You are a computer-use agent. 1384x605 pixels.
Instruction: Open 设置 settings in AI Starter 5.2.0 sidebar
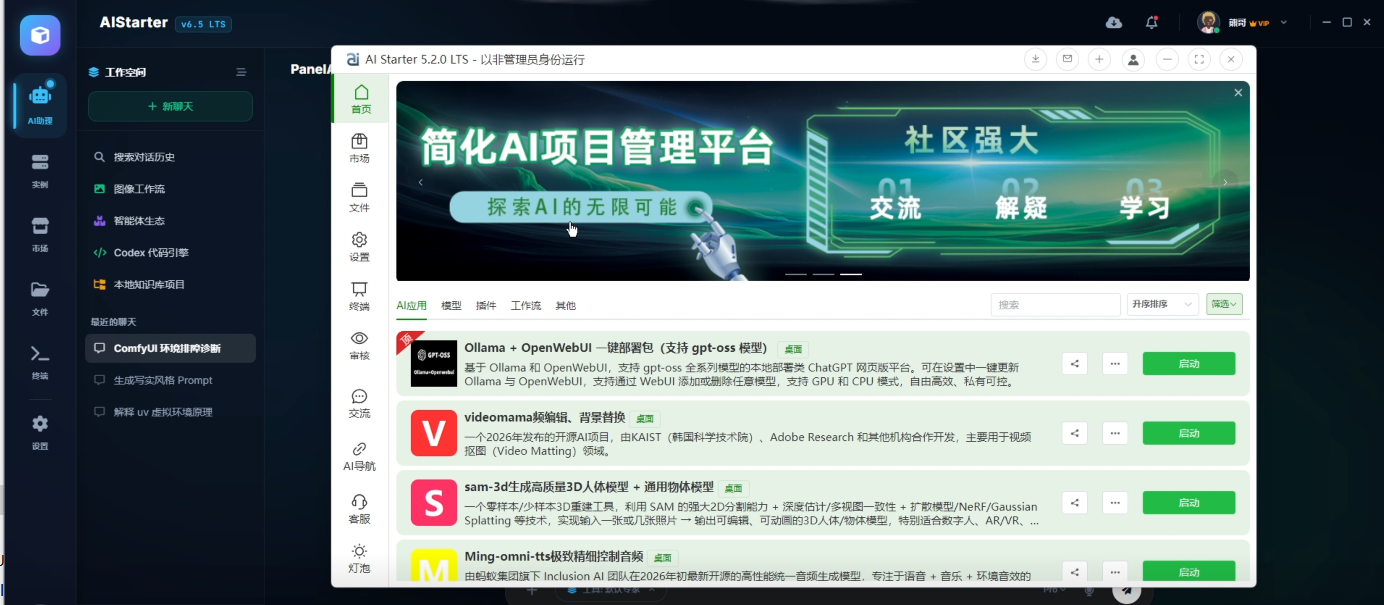coord(359,247)
